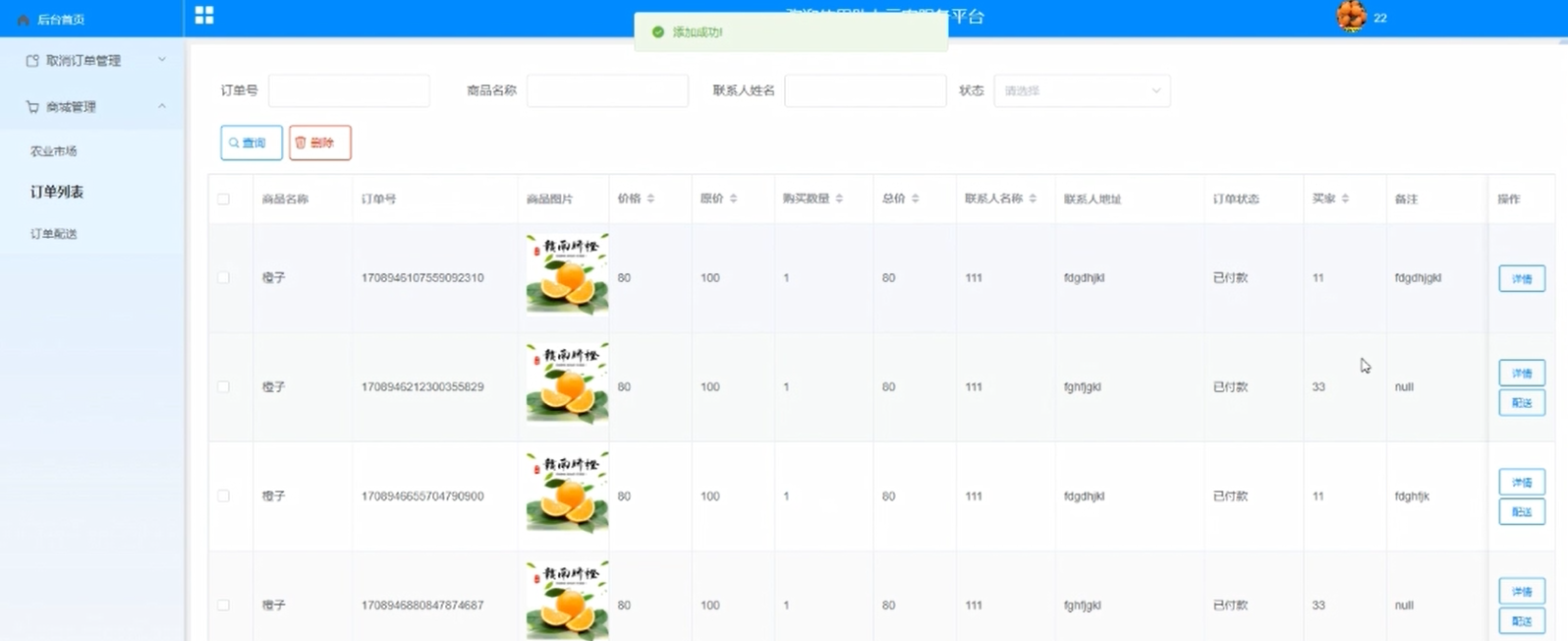
Task: Open 详情 for order 1708946107559092310
Action: pos(1522,278)
